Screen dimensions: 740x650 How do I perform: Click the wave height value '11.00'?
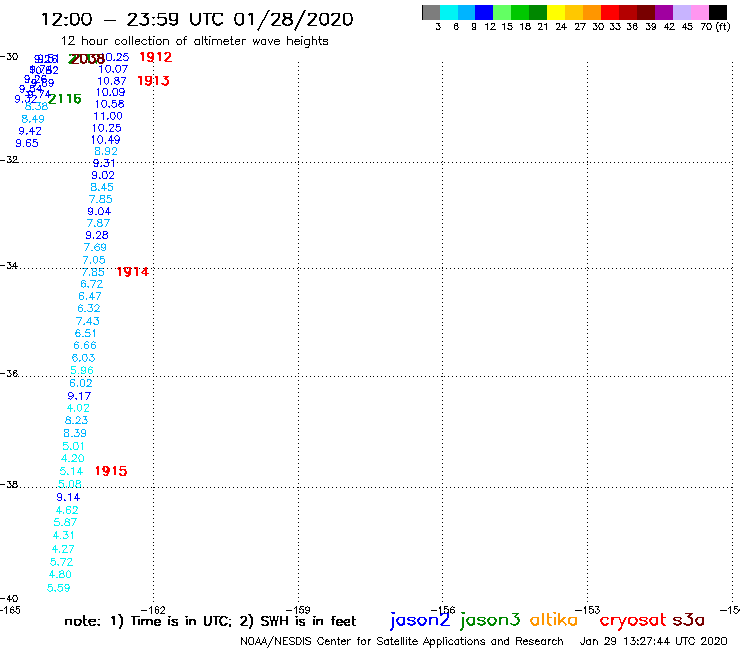(x=108, y=116)
